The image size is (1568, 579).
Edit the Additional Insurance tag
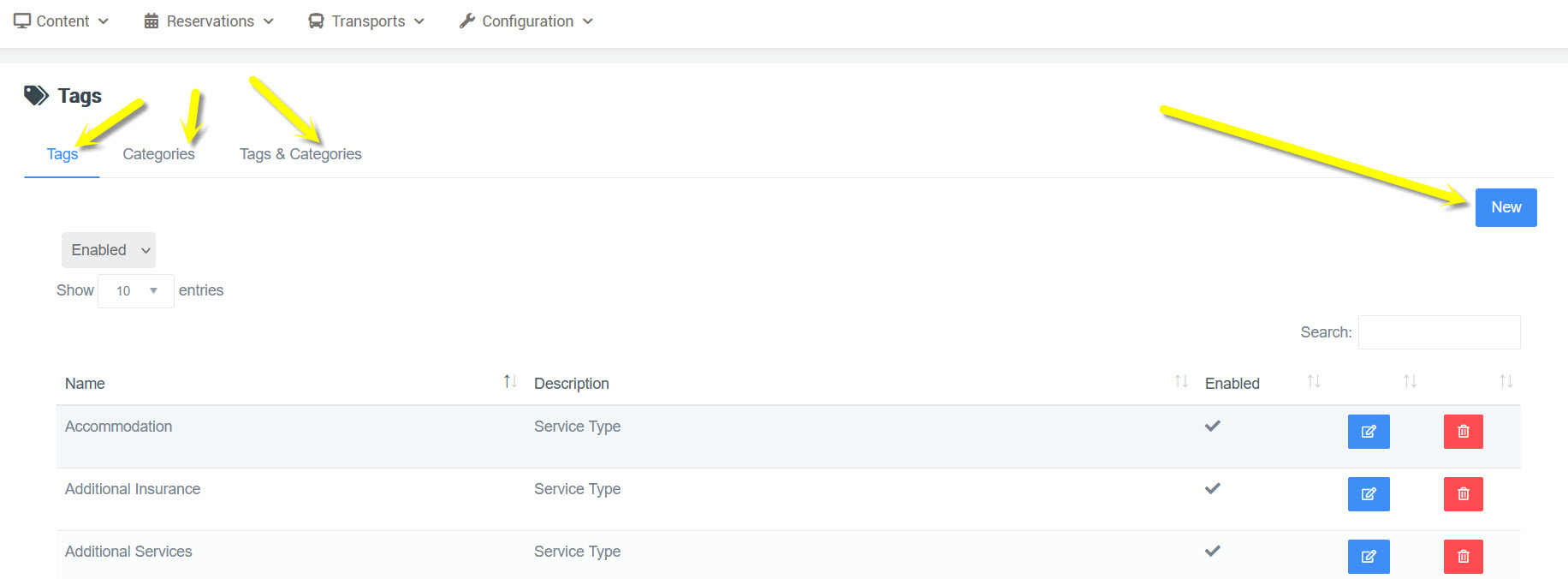tap(1368, 494)
